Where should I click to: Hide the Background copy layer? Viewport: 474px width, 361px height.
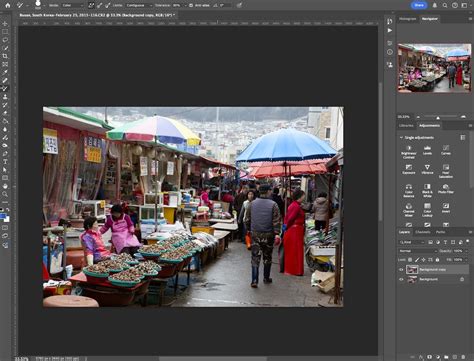pyautogui.click(x=401, y=270)
